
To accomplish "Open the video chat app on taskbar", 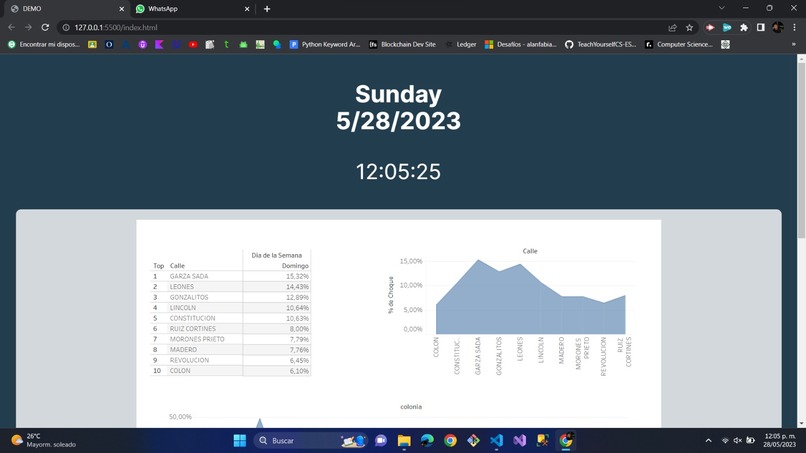I will coord(381,441).
